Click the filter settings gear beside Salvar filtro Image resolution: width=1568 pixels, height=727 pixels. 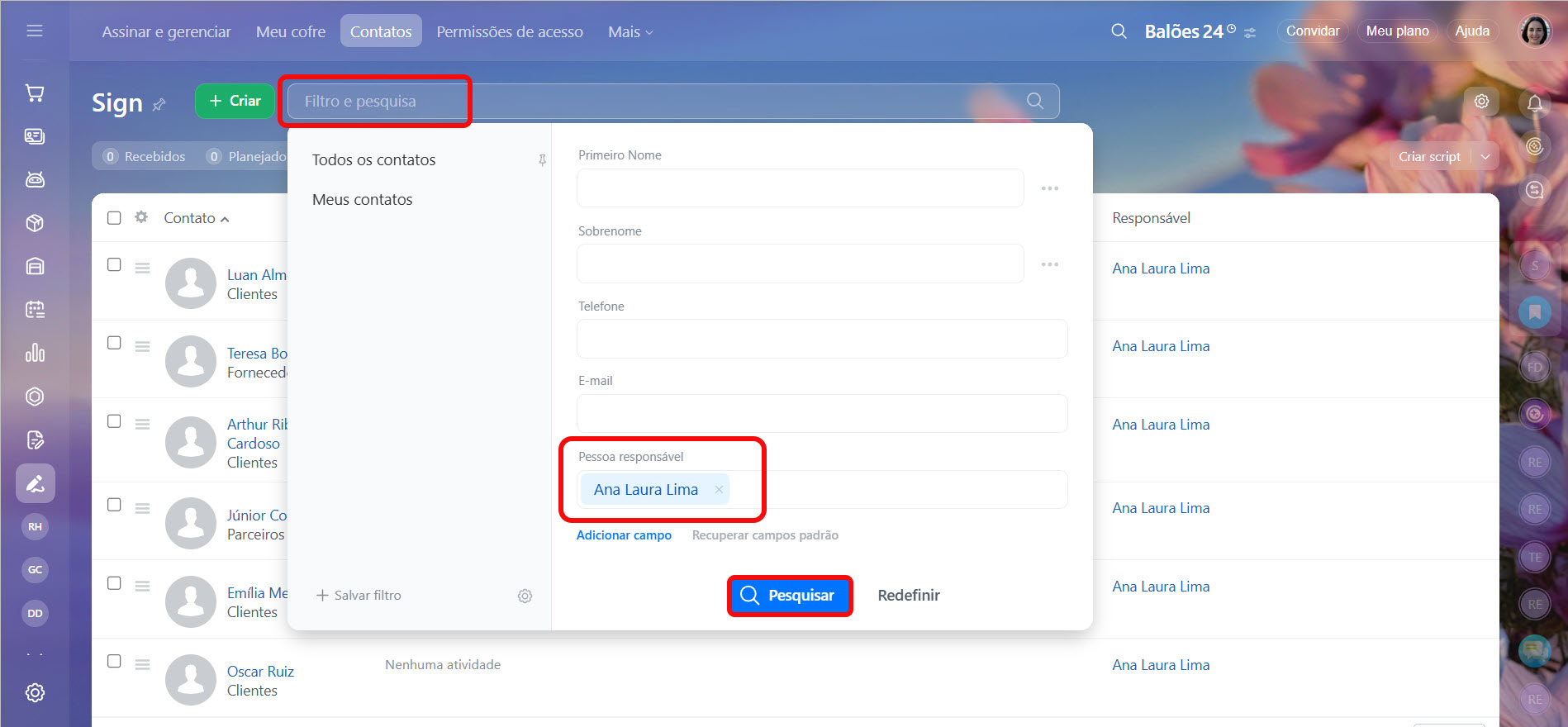525,596
